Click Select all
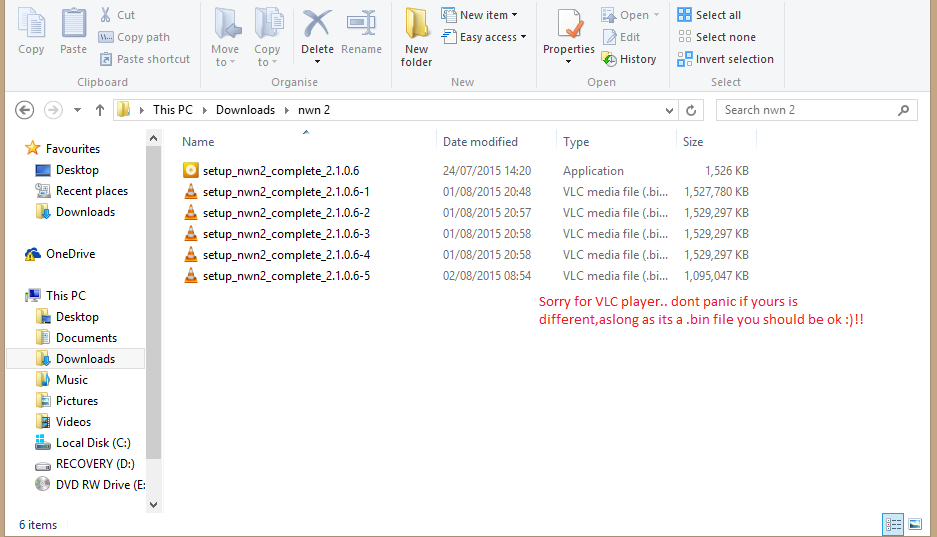 tap(709, 15)
